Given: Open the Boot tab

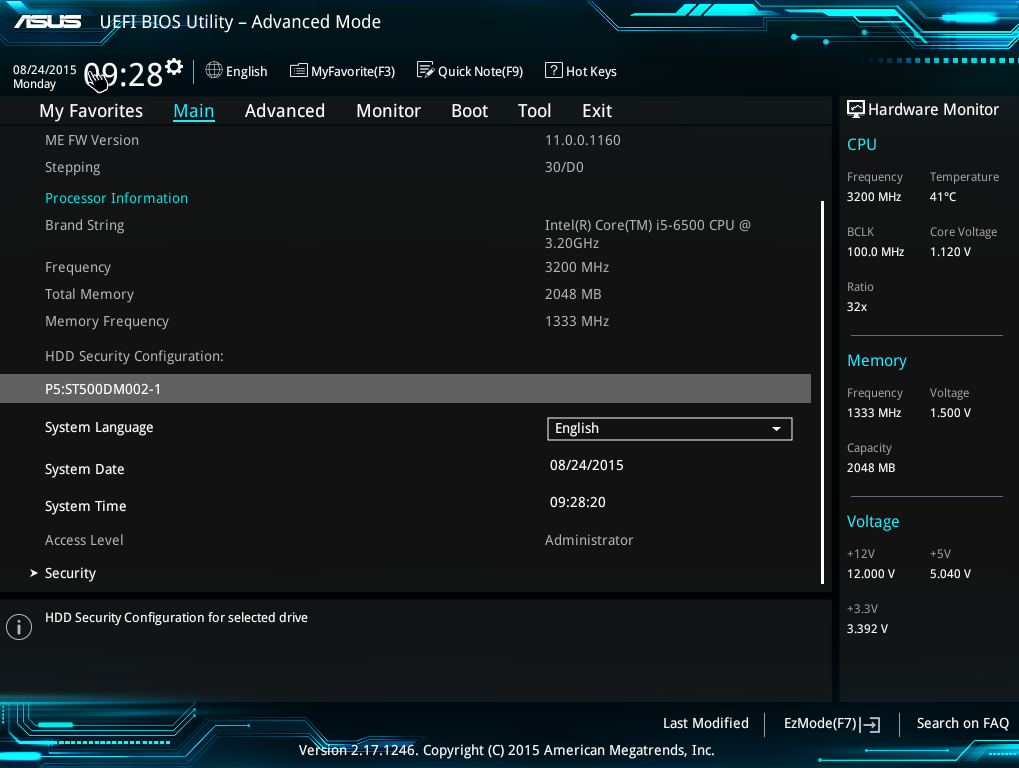Looking at the screenshot, I should tap(469, 111).
